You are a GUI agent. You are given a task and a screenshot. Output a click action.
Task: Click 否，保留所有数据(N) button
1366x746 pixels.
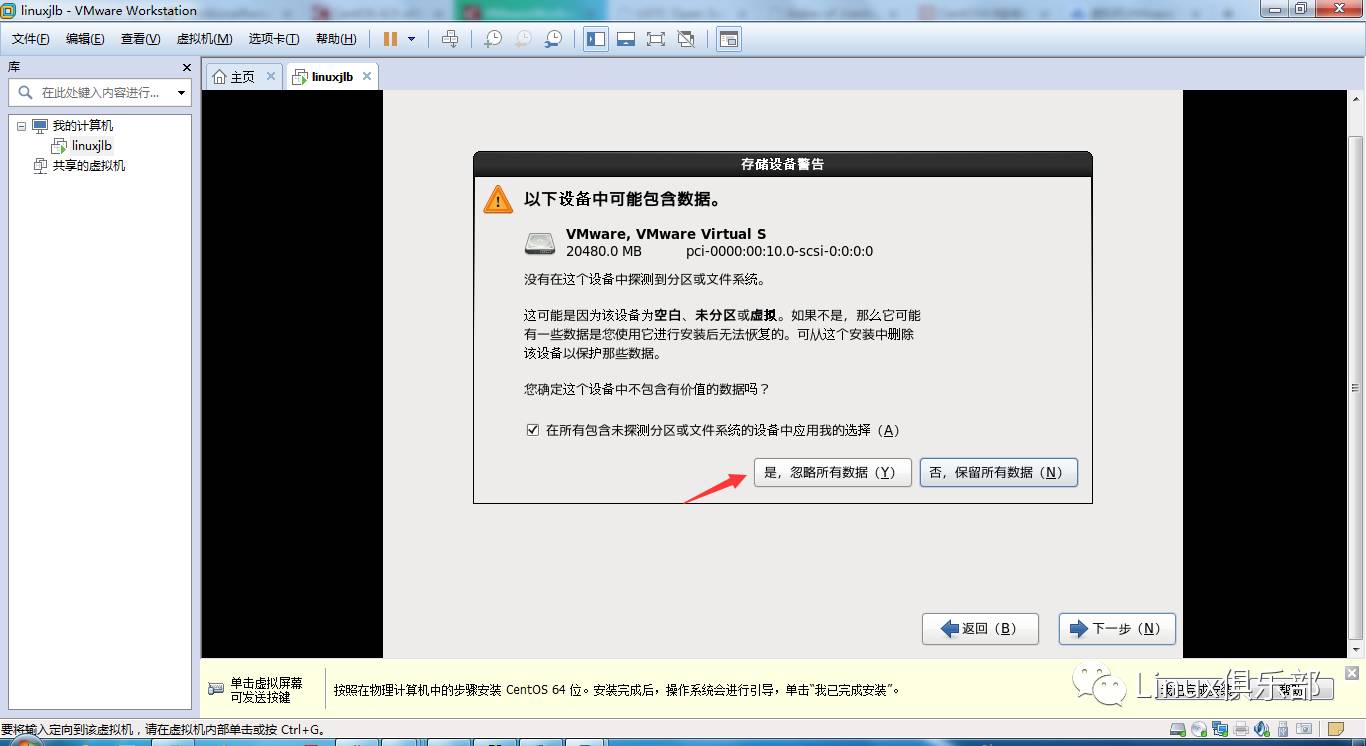click(998, 472)
